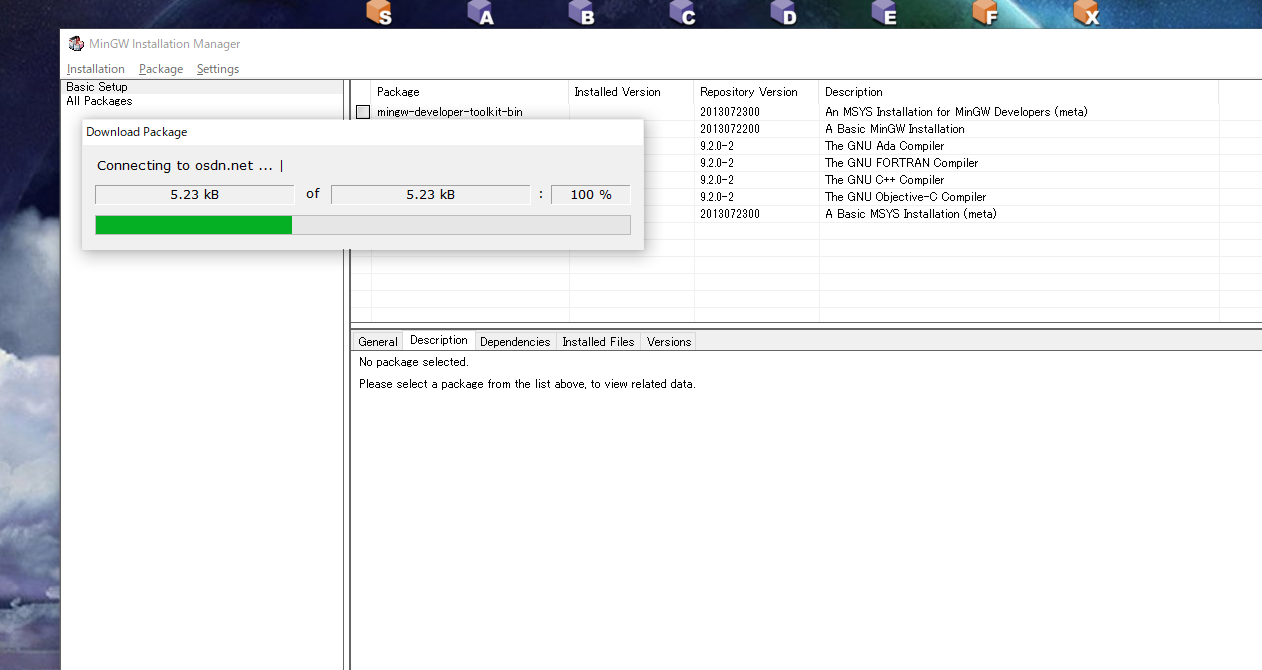Sort by the Package column header

point(470,92)
